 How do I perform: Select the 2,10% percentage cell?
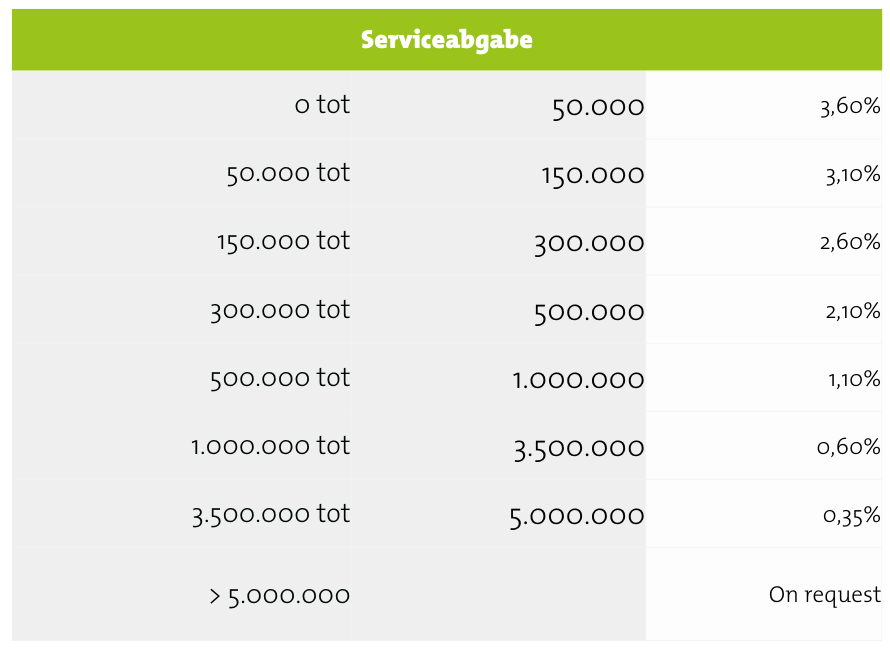763,309
